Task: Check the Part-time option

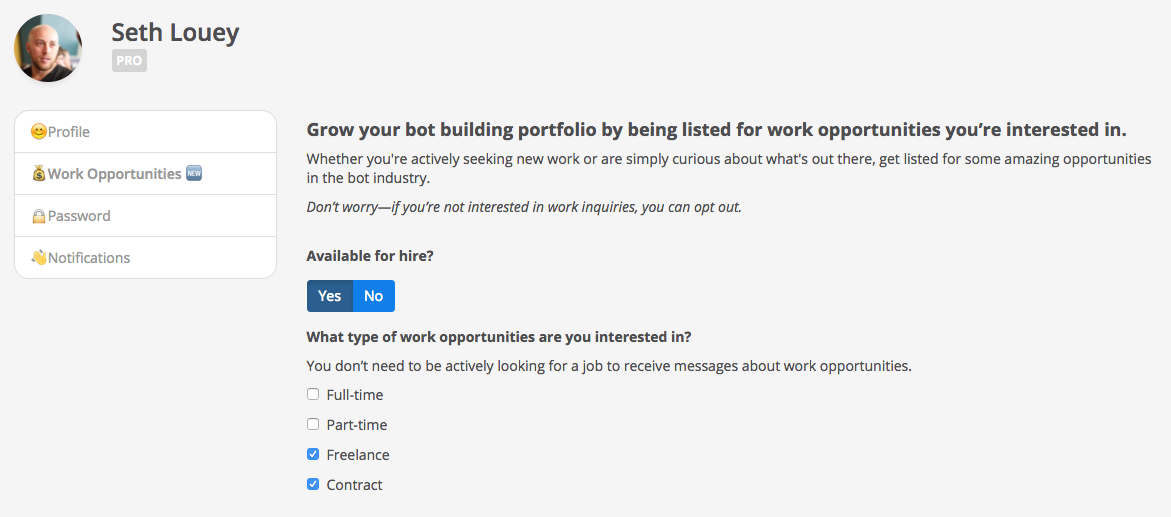Action: coord(313,424)
